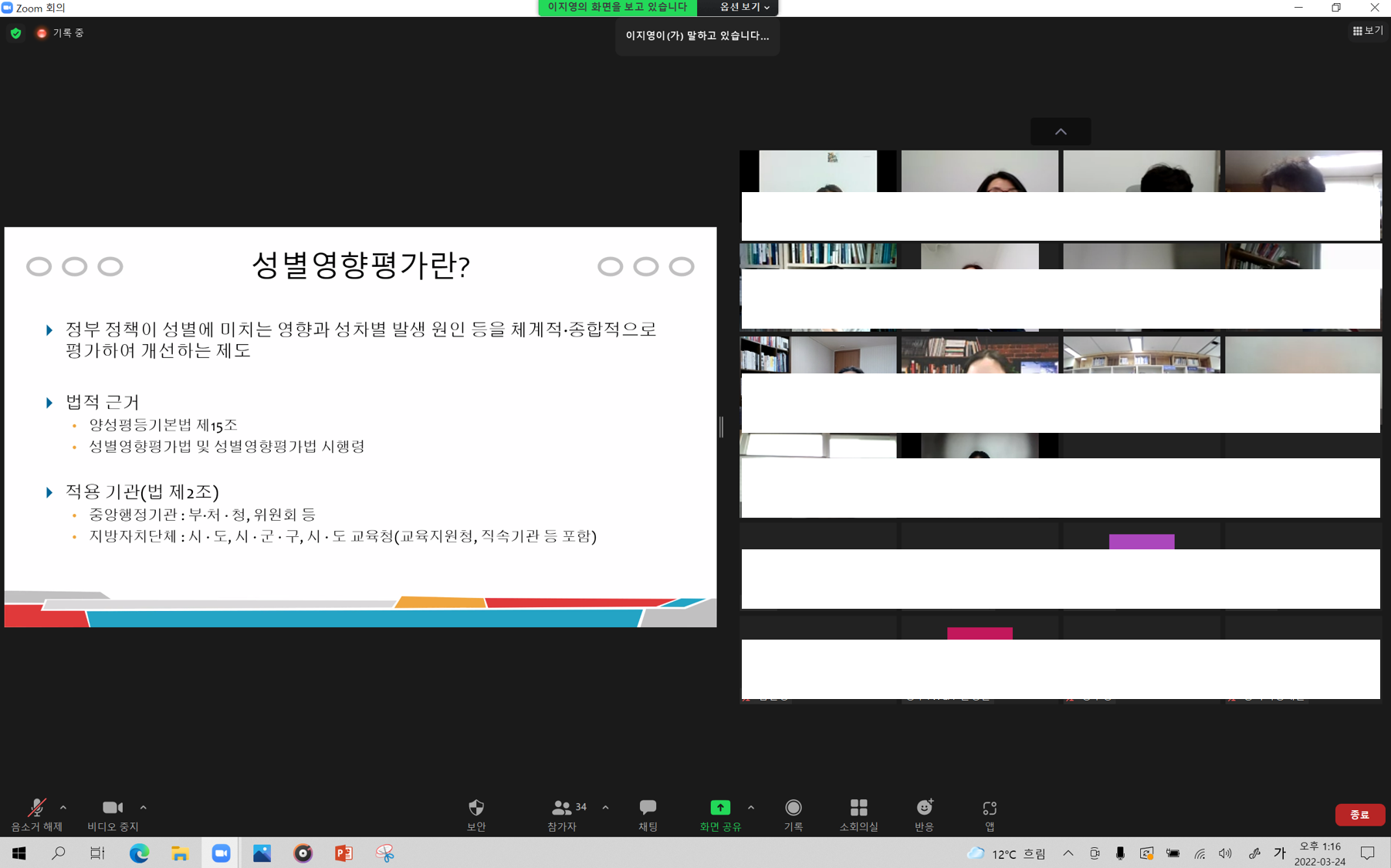The image size is (1391, 868).
Task: Open 옵션 보기 dropdown at top
Action: [739, 8]
